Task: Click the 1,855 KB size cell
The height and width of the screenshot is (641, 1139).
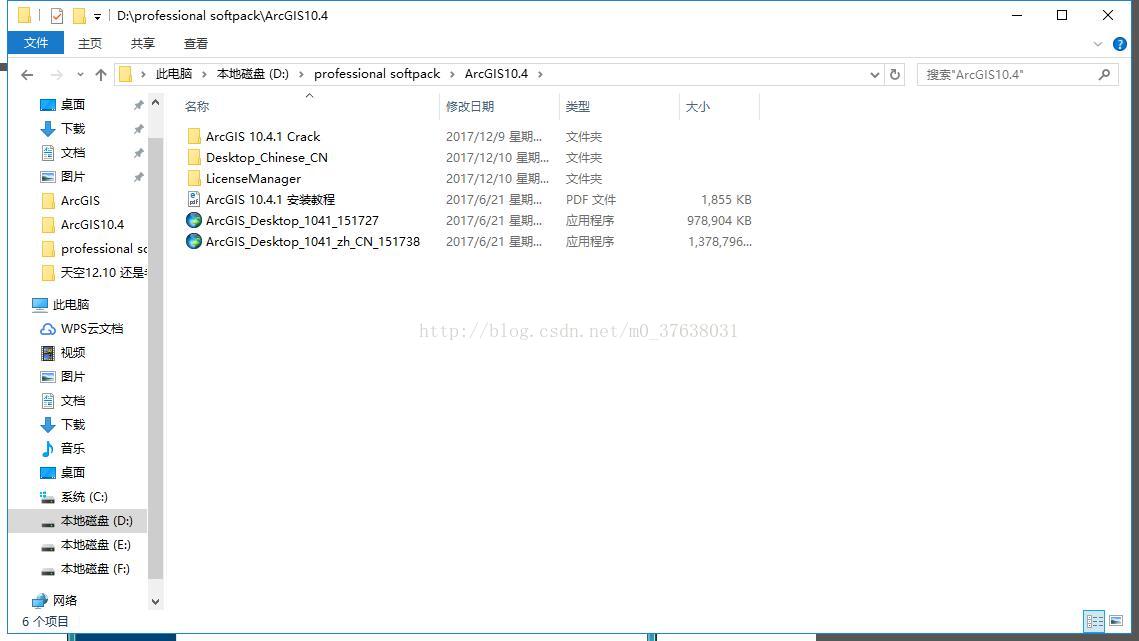Action: click(x=726, y=200)
